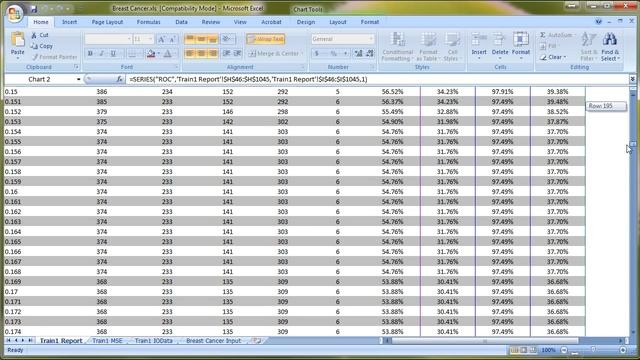Viewport: 640px width, 360px height.
Task: Open the chart Design tab
Action: coord(305,22)
